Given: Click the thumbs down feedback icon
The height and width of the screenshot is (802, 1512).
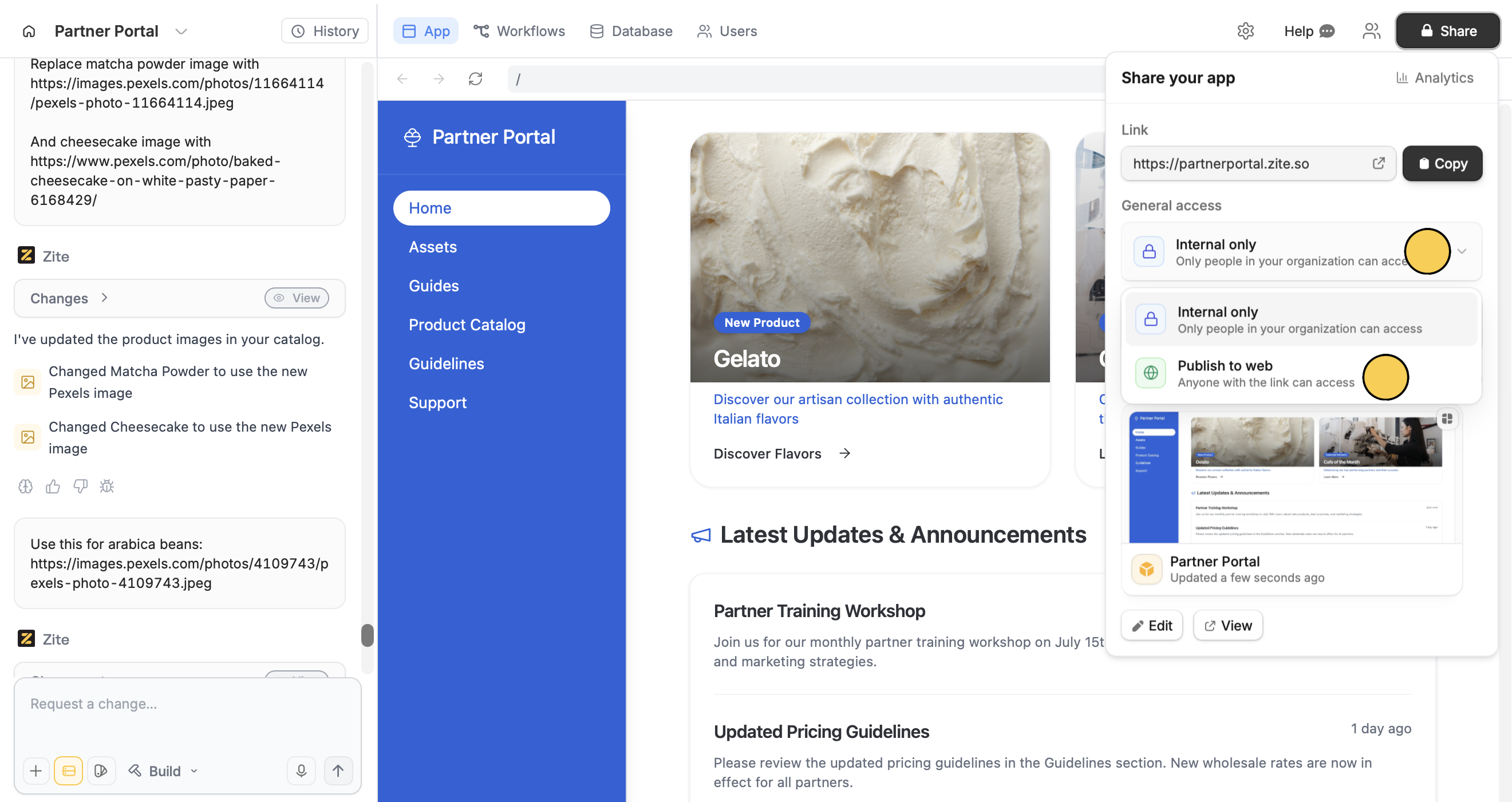Looking at the screenshot, I should point(80,487).
